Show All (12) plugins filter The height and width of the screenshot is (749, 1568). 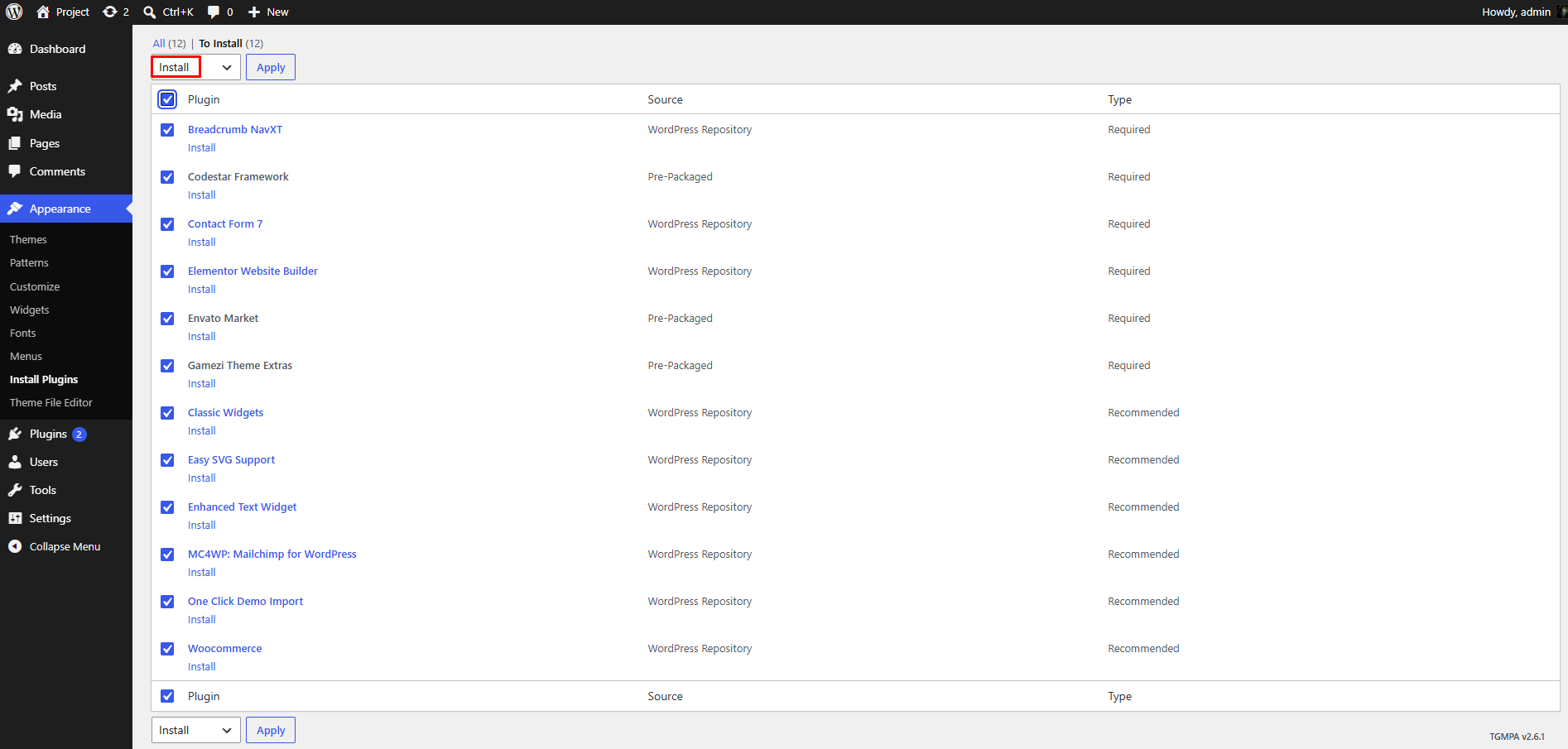click(169, 43)
